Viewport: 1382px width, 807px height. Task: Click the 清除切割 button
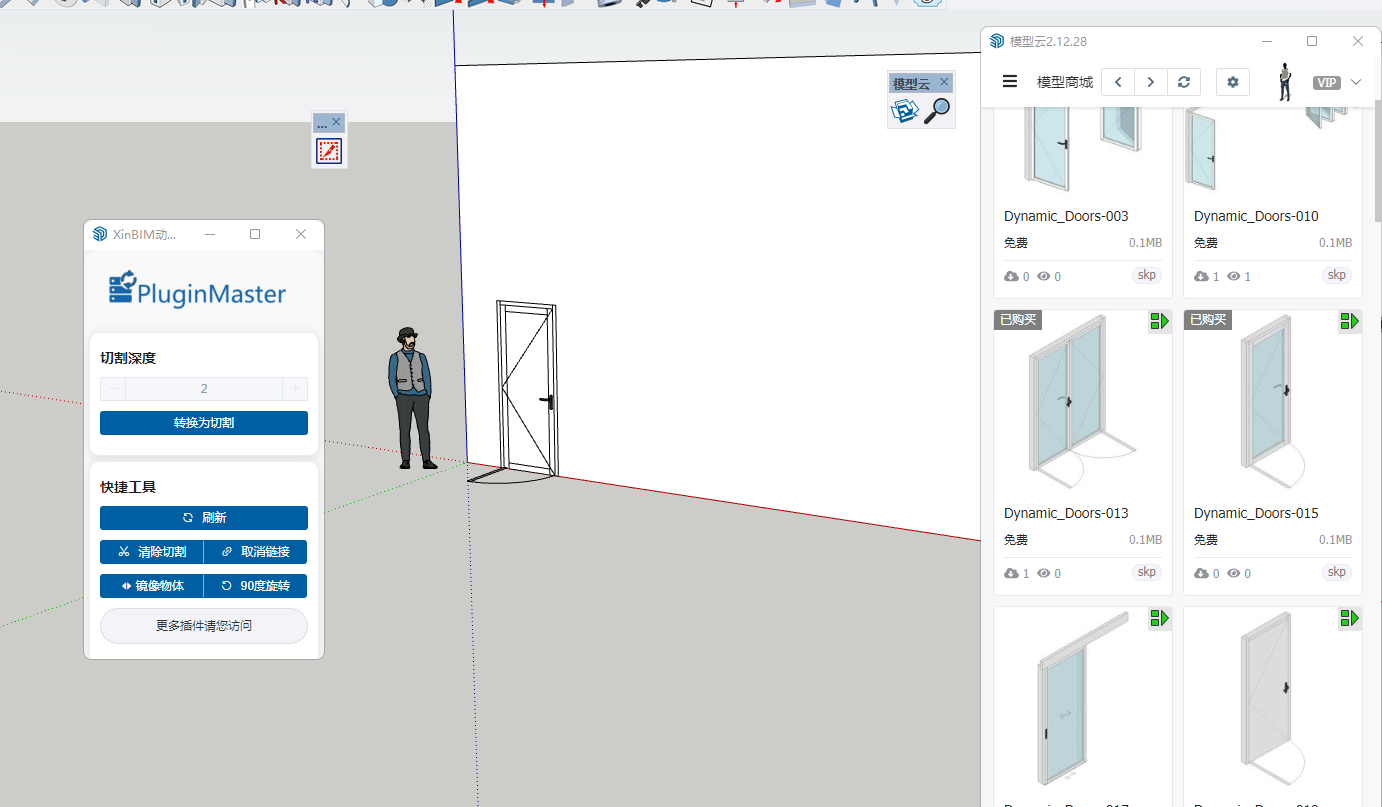[x=152, y=552]
